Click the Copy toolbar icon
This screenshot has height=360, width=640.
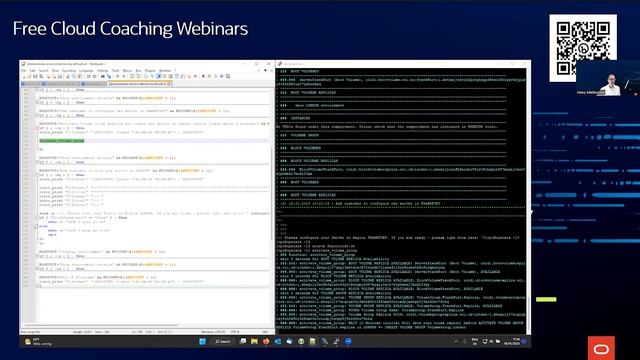click(x=74, y=76)
